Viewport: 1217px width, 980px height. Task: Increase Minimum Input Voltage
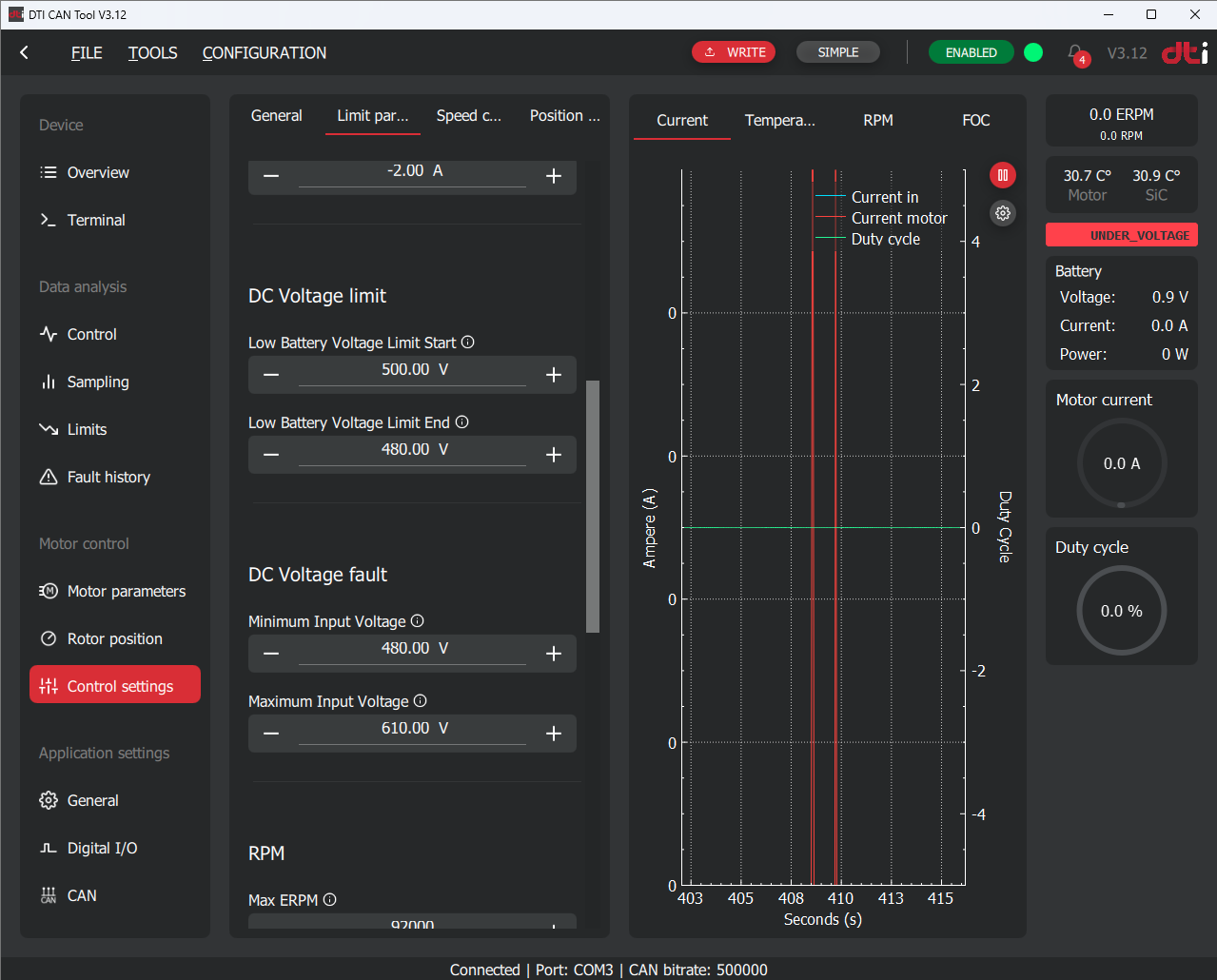pyautogui.click(x=554, y=654)
